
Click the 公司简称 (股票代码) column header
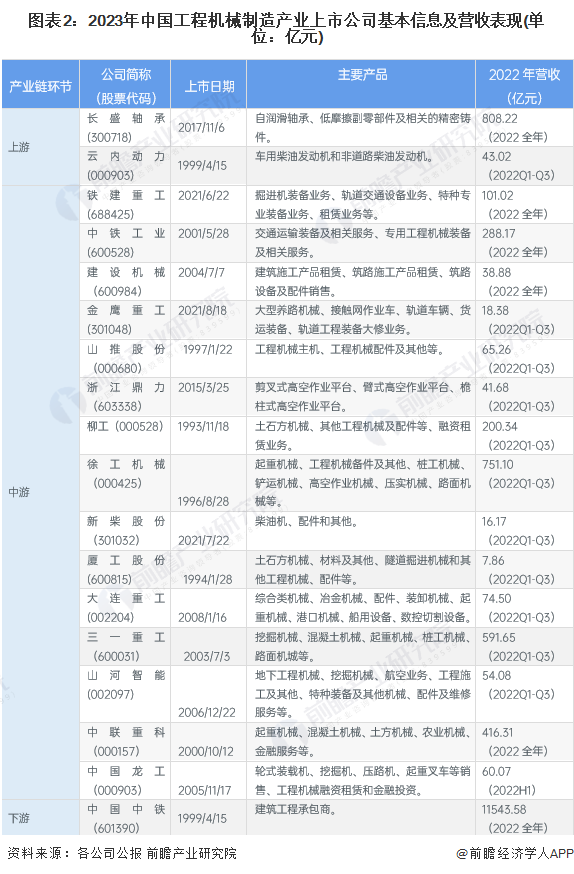[x=125, y=85]
